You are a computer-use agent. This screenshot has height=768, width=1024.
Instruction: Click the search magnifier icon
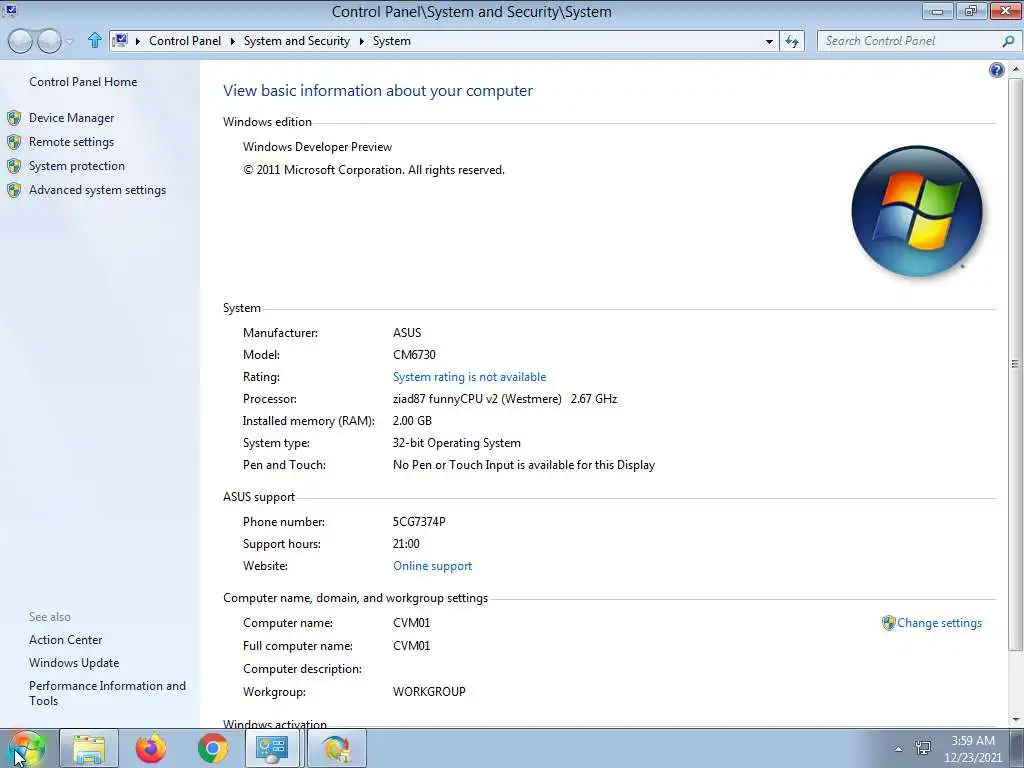(1008, 40)
